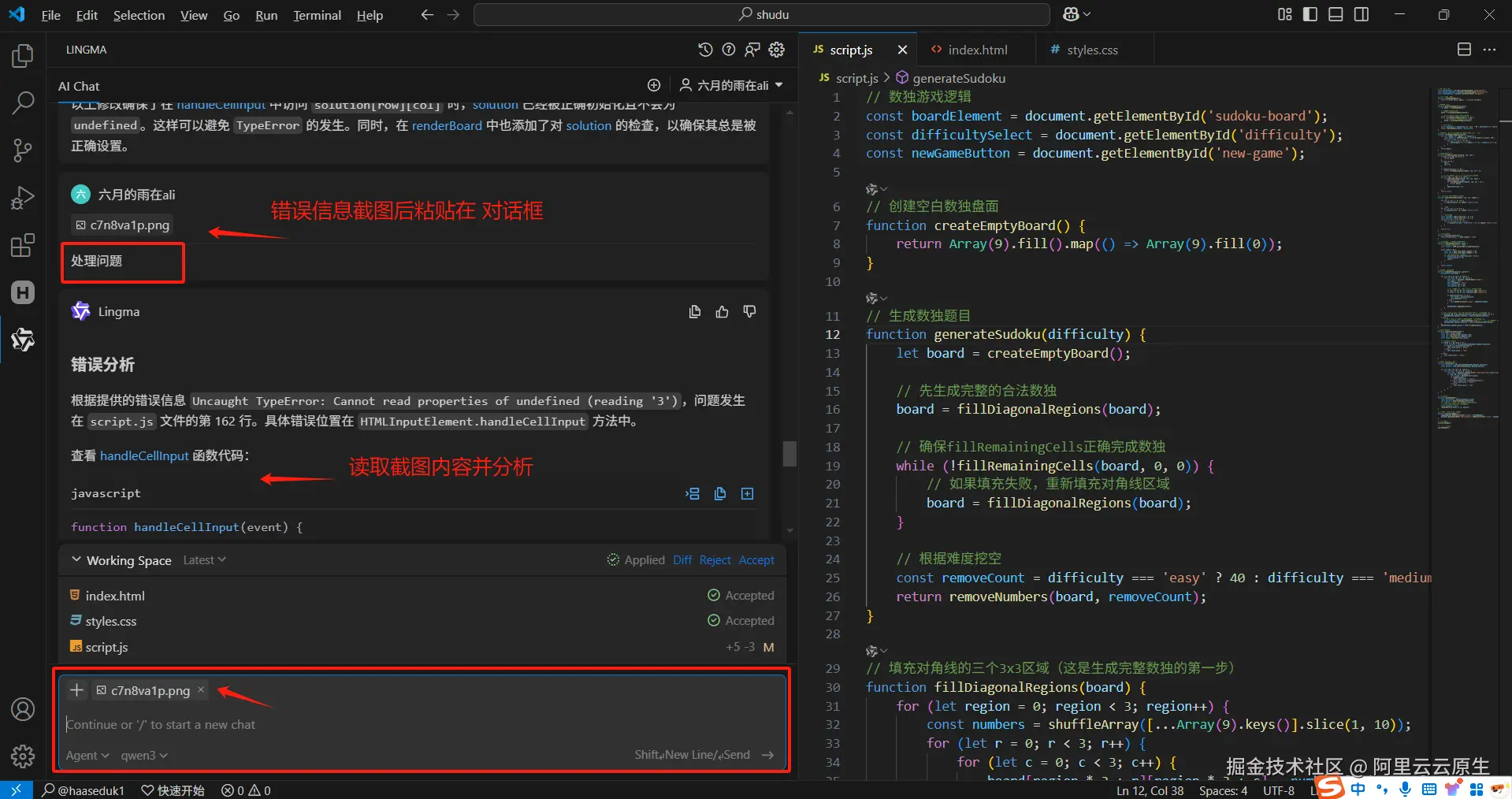Click Accept in Working Space
The width and height of the screenshot is (1512, 799).
click(756, 559)
